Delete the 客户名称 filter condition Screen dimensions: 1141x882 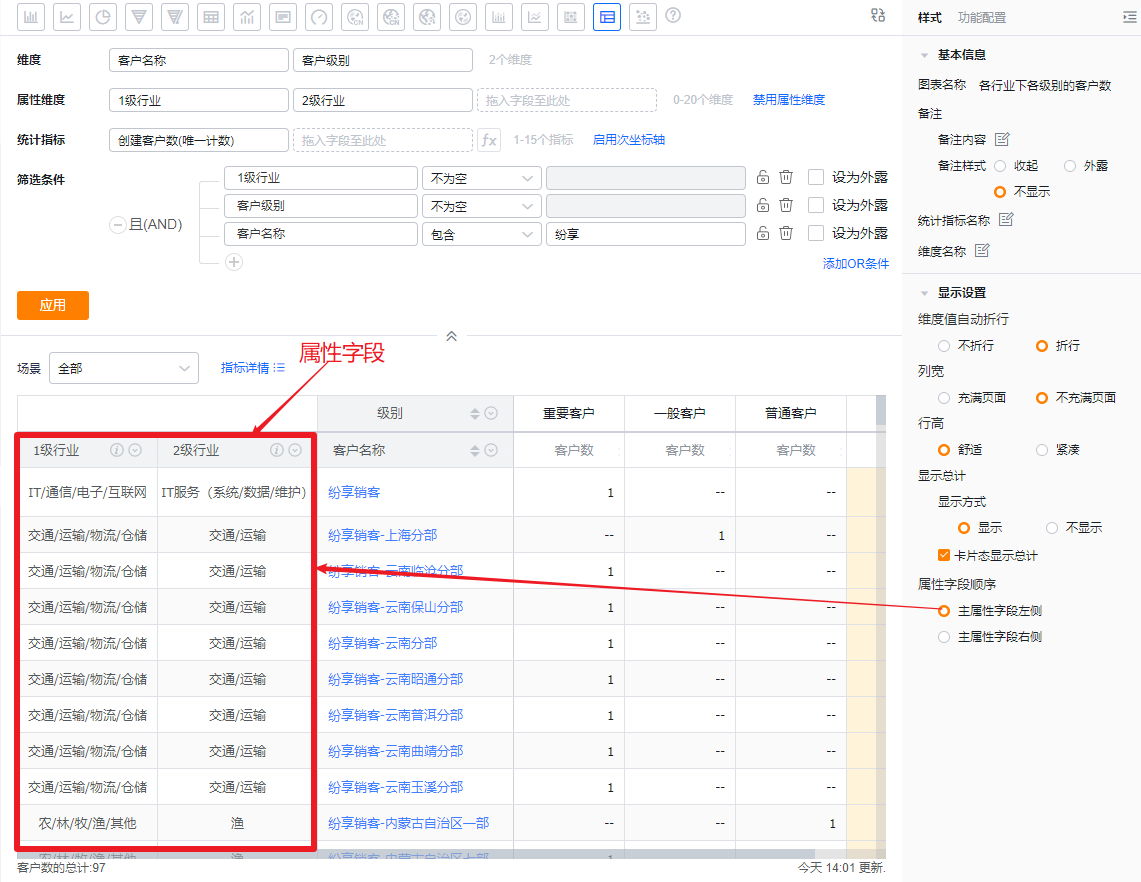click(786, 233)
